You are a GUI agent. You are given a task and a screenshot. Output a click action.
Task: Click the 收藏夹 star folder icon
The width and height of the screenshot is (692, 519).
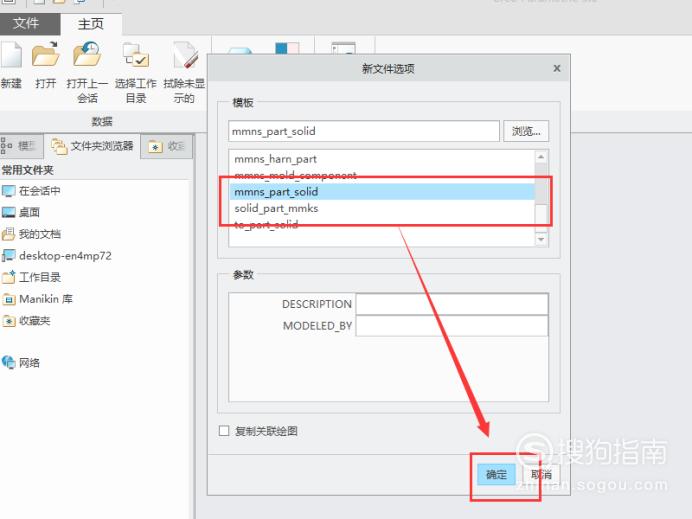point(8,320)
